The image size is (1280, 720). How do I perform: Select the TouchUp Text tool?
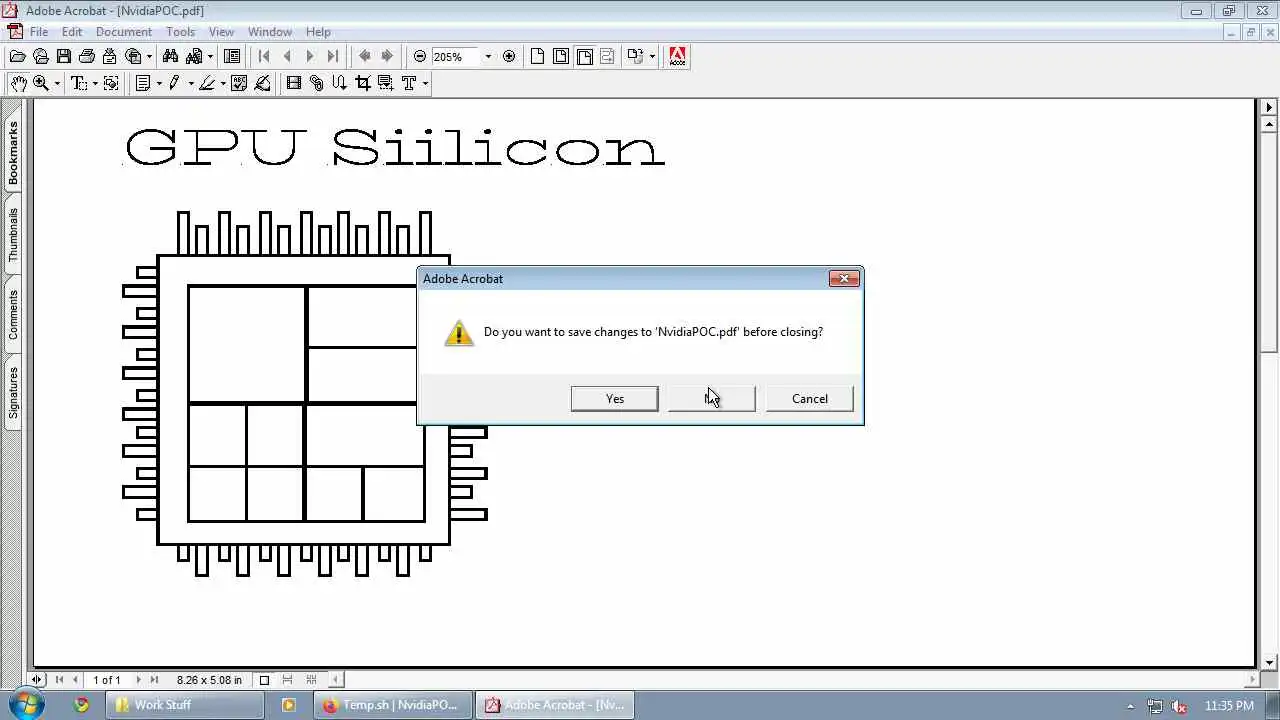(x=409, y=83)
